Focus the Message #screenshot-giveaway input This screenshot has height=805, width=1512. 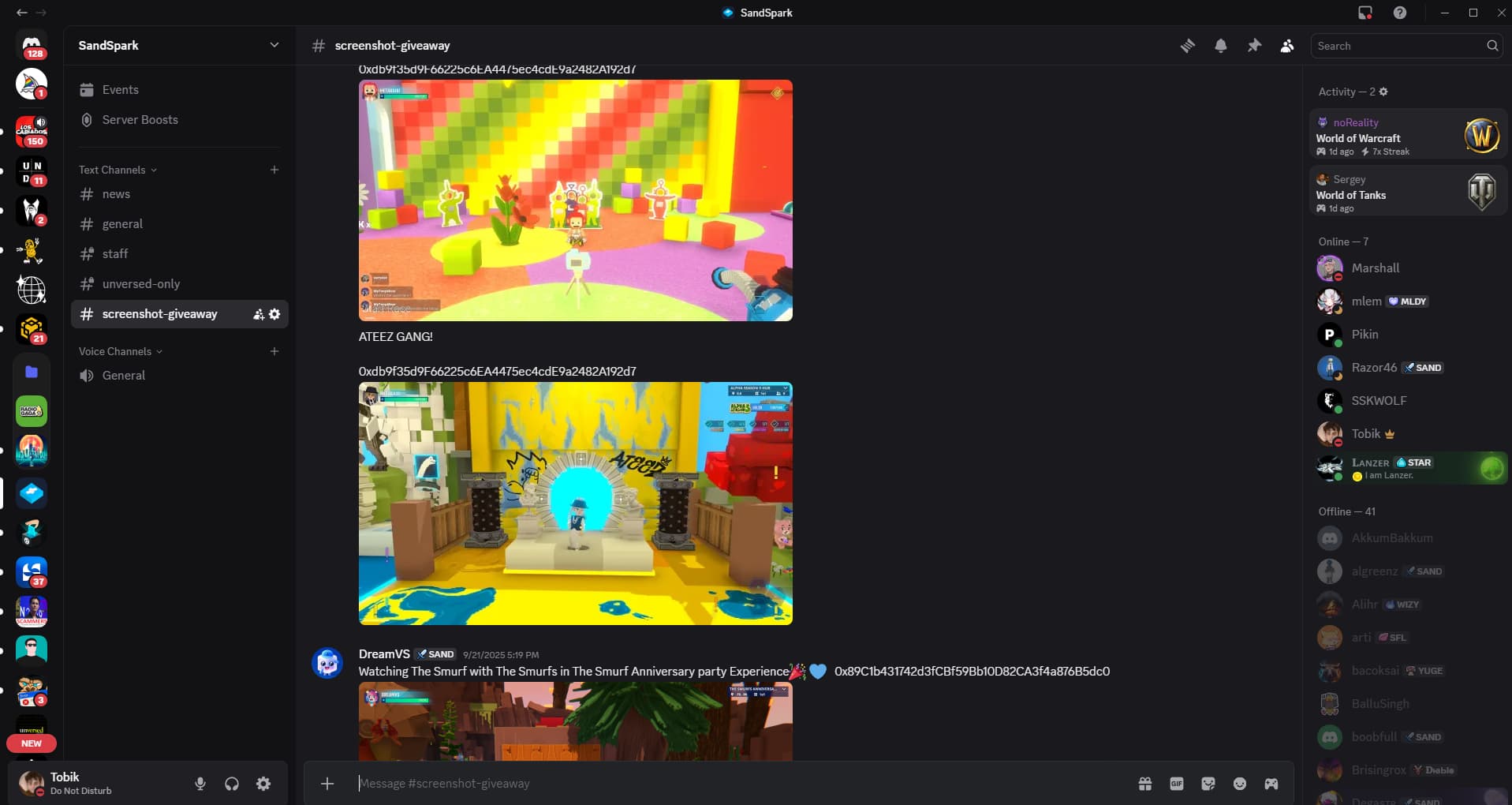coord(741,784)
